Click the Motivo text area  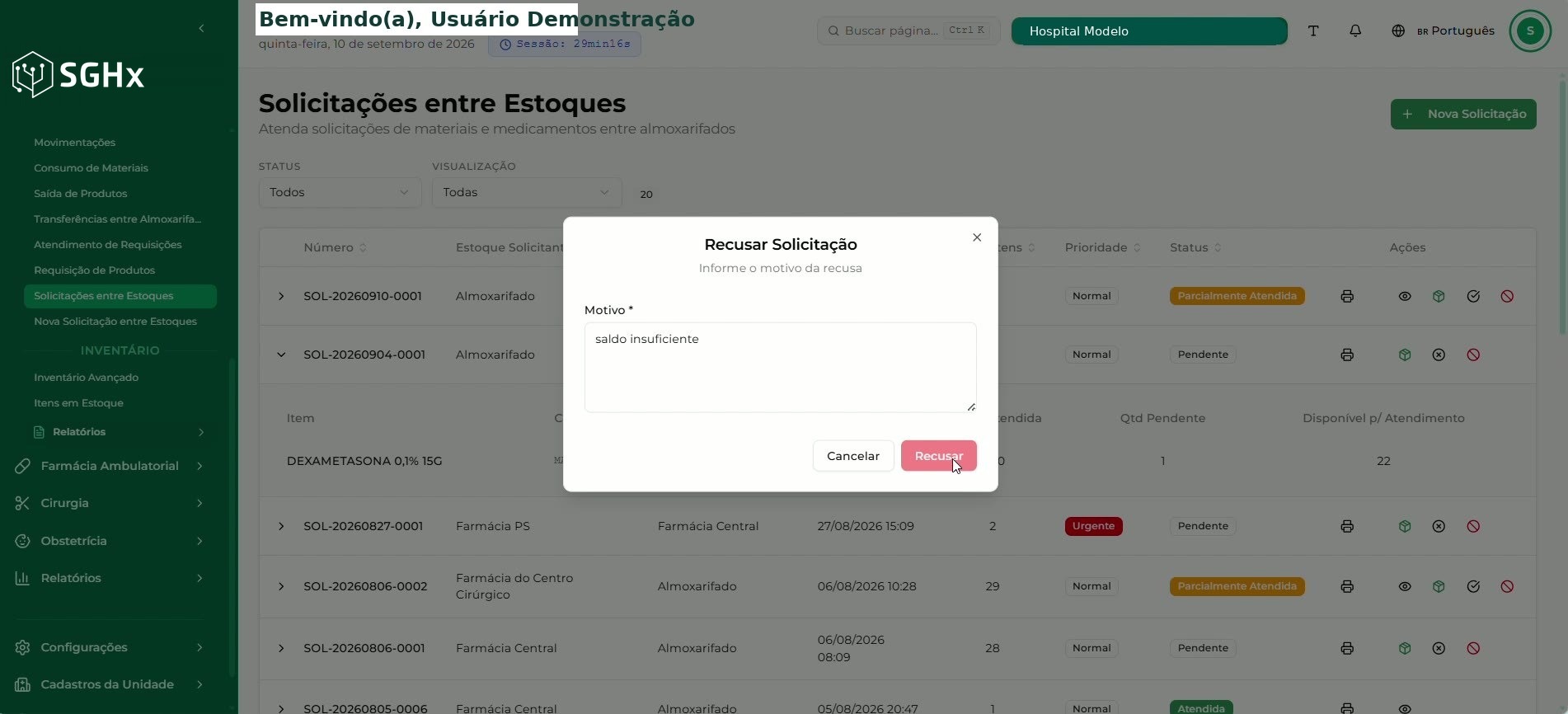pos(780,367)
